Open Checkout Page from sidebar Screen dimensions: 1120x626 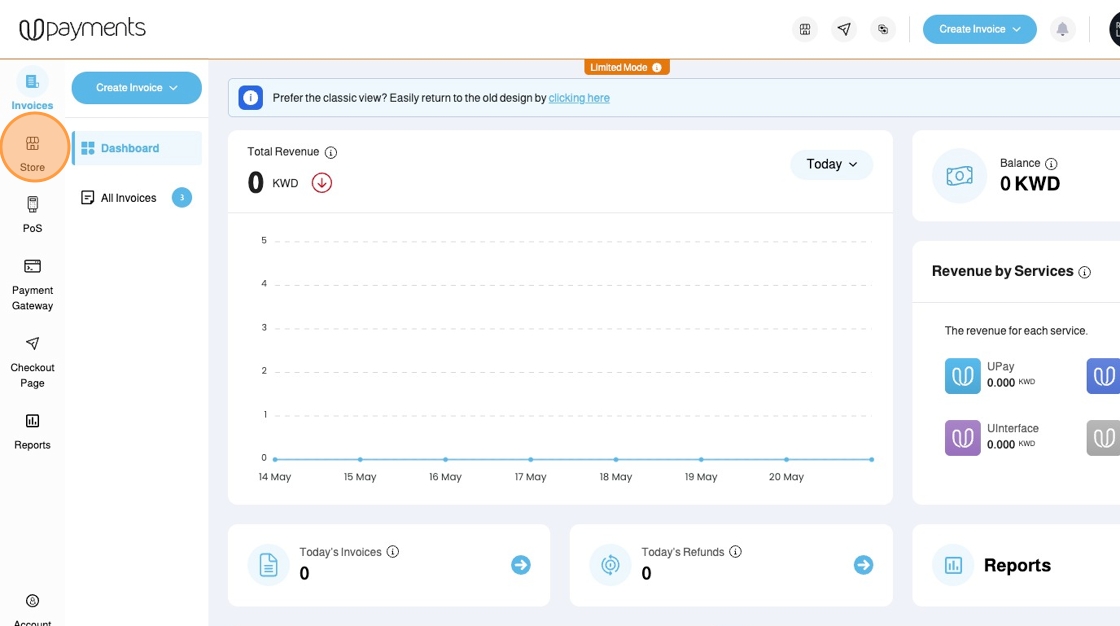pos(32,362)
